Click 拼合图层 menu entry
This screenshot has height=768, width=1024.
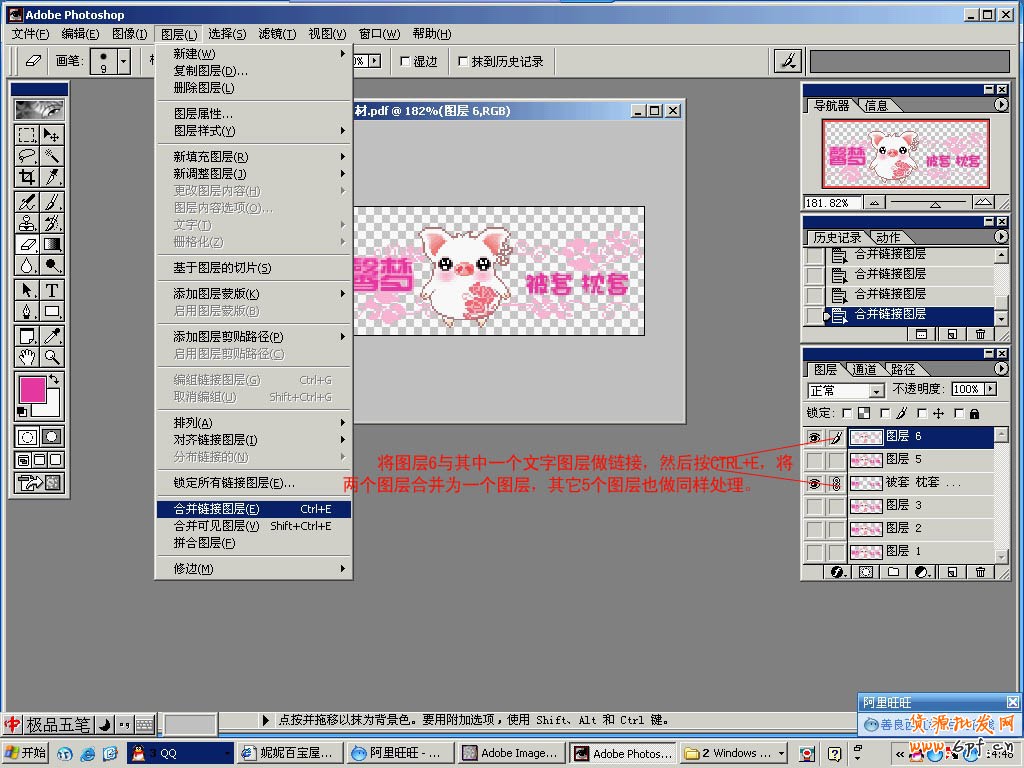click(204, 543)
